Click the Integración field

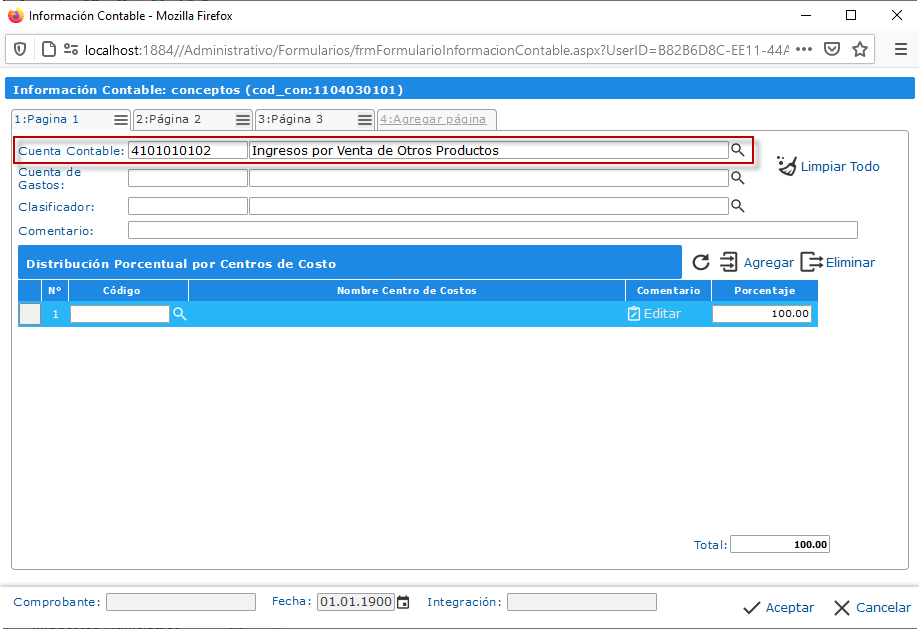[x=581, y=602]
